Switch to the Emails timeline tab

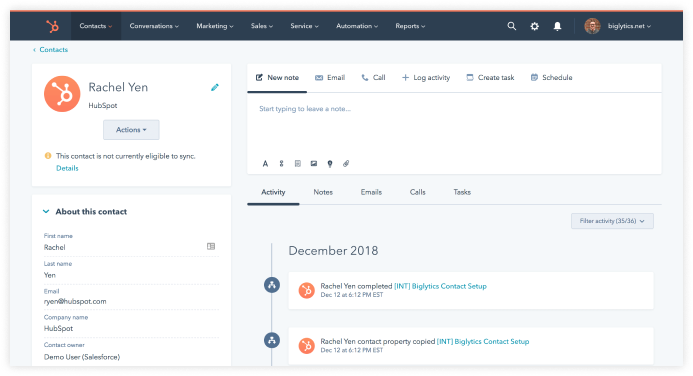tap(371, 192)
